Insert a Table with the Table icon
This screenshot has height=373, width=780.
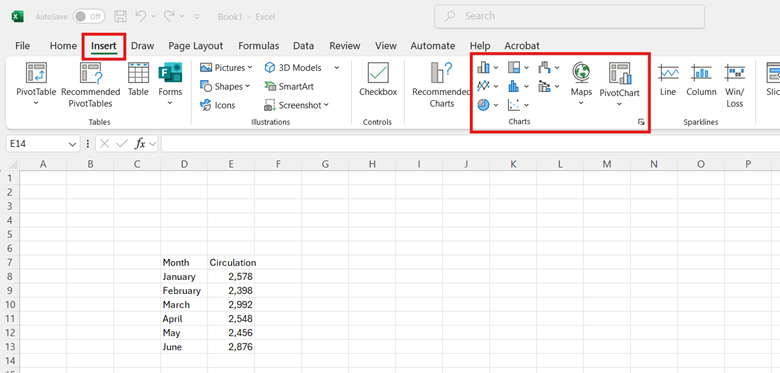pyautogui.click(x=138, y=73)
